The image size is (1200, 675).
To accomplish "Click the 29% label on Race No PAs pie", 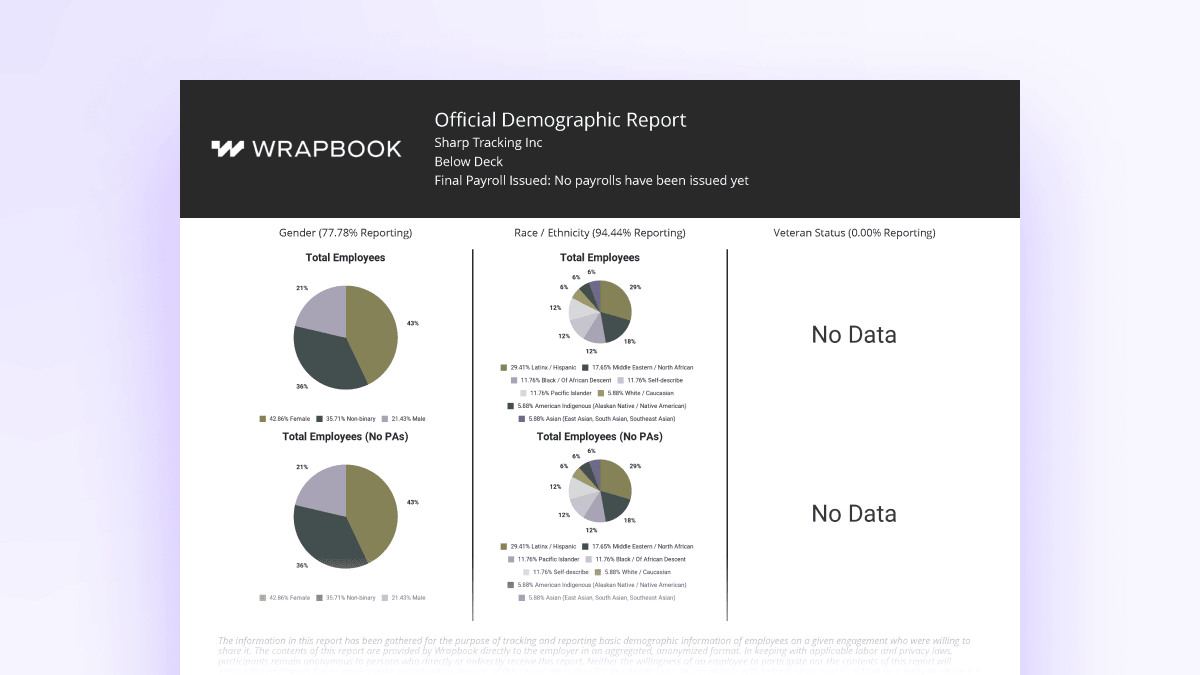I will point(635,466).
